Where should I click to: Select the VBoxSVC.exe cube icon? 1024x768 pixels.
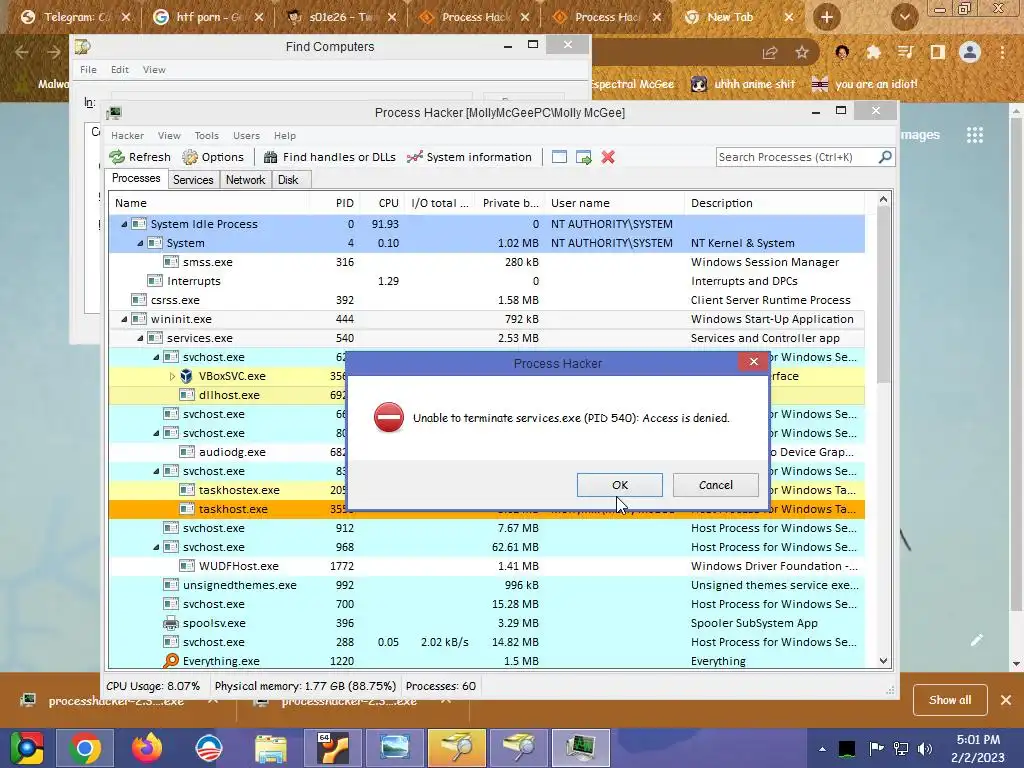click(x=186, y=376)
